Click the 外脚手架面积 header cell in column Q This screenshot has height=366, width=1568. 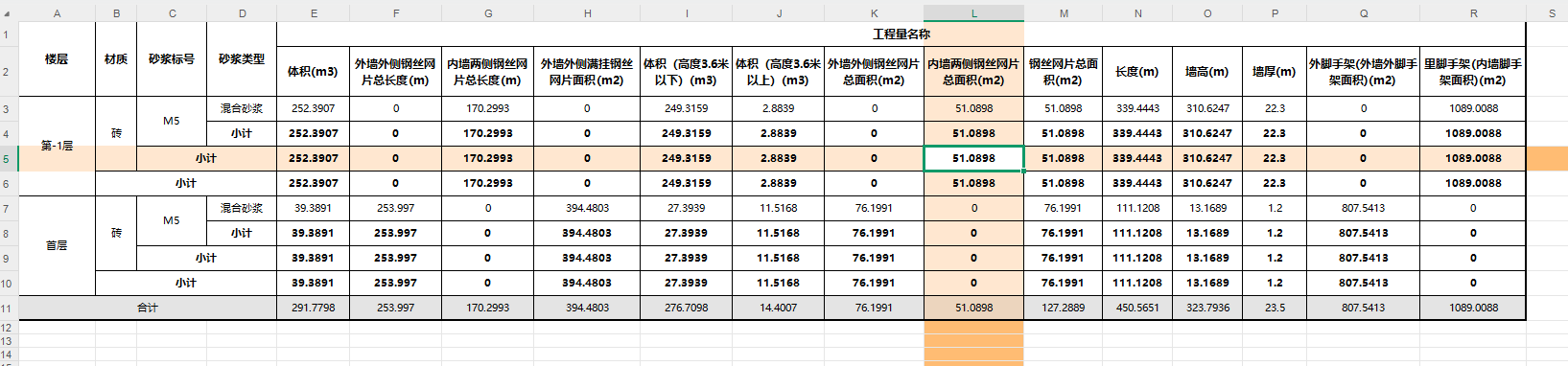coord(1363,72)
